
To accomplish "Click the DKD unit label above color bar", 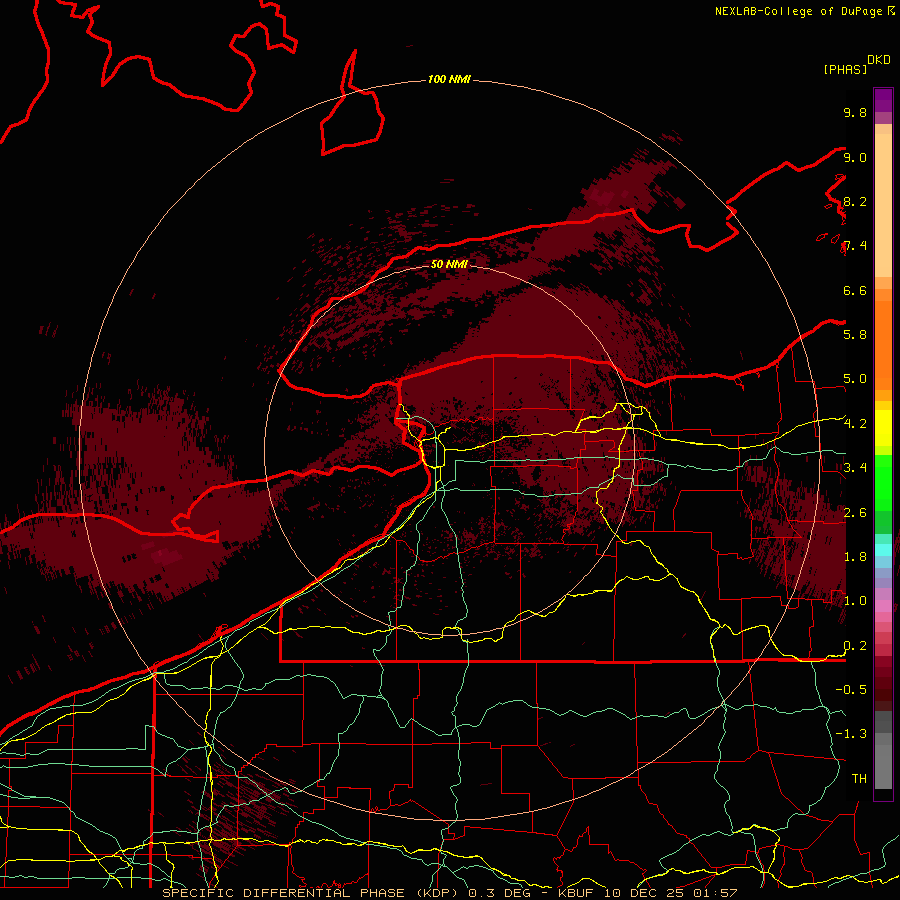I will click(879, 60).
